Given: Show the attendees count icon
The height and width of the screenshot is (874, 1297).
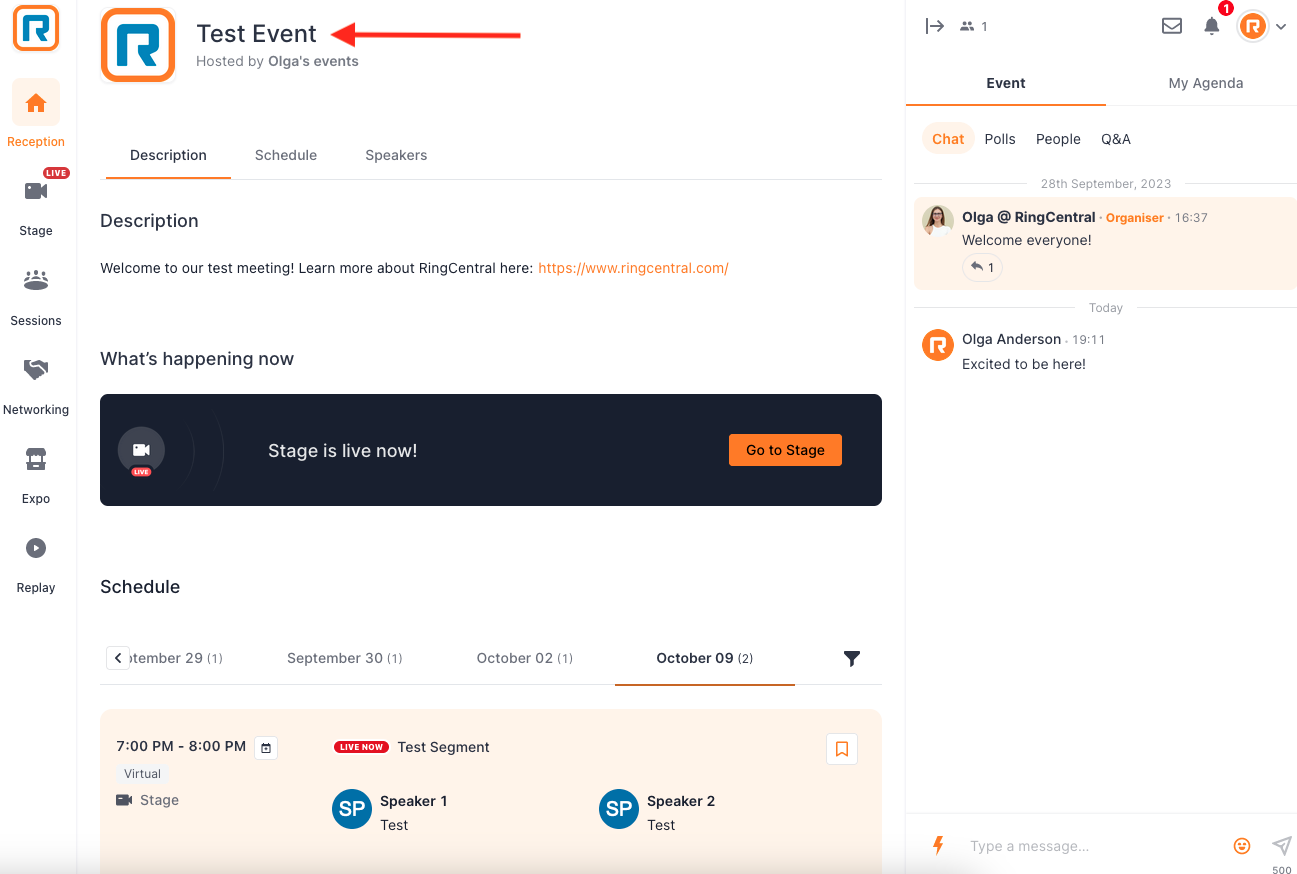Looking at the screenshot, I should pos(967,27).
